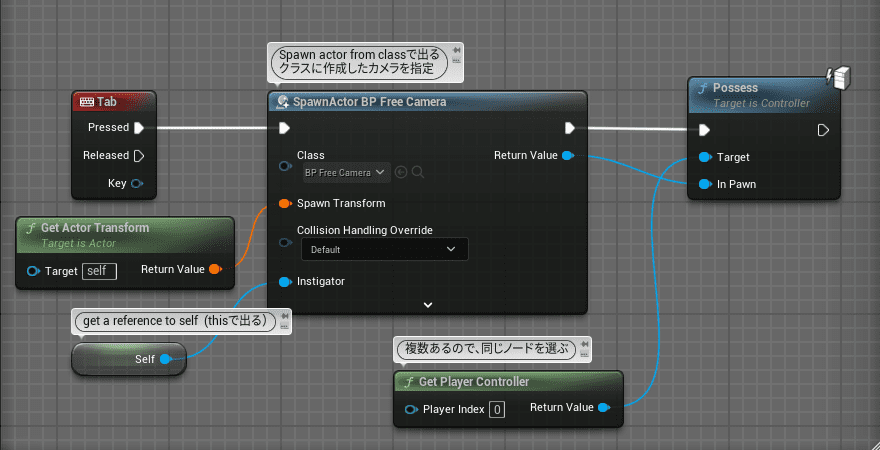Click the function icon on Get Player Controller

point(407,382)
